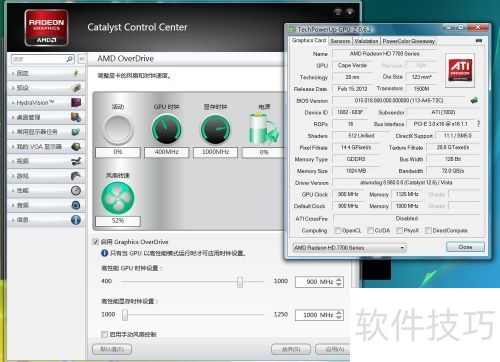
Task: Expand the 音频 audio section
Action: point(46,205)
